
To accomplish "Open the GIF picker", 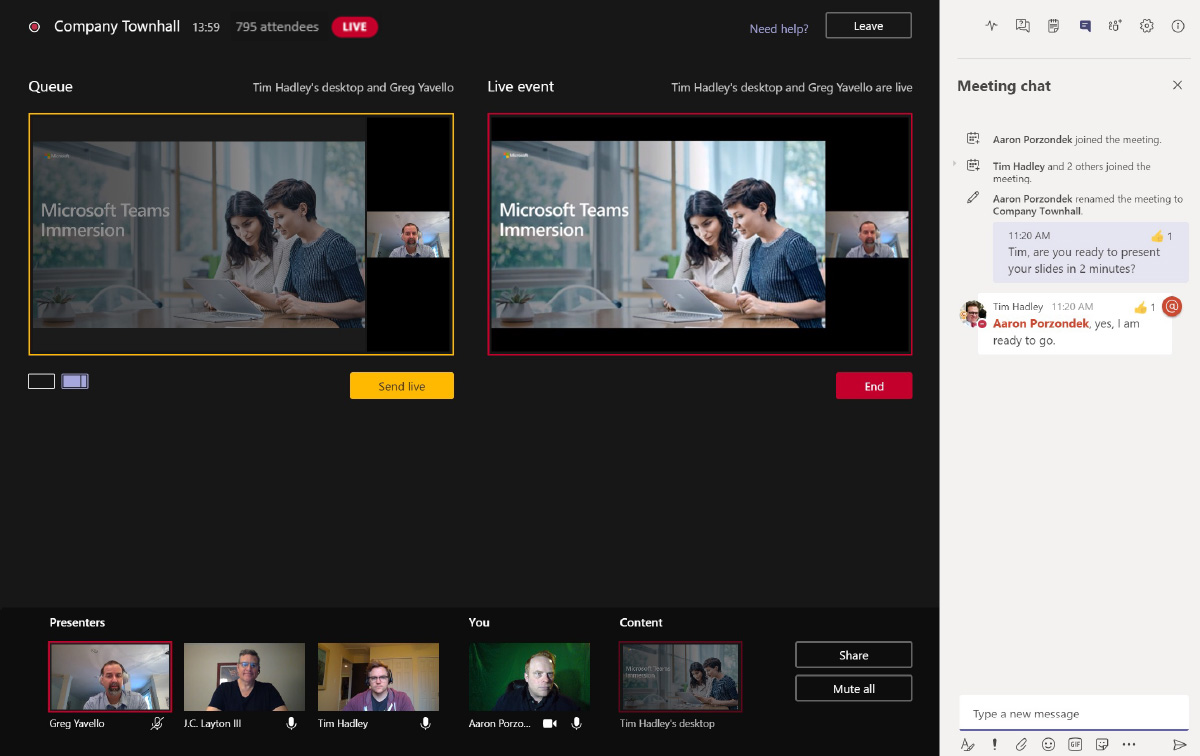I will (x=1075, y=744).
